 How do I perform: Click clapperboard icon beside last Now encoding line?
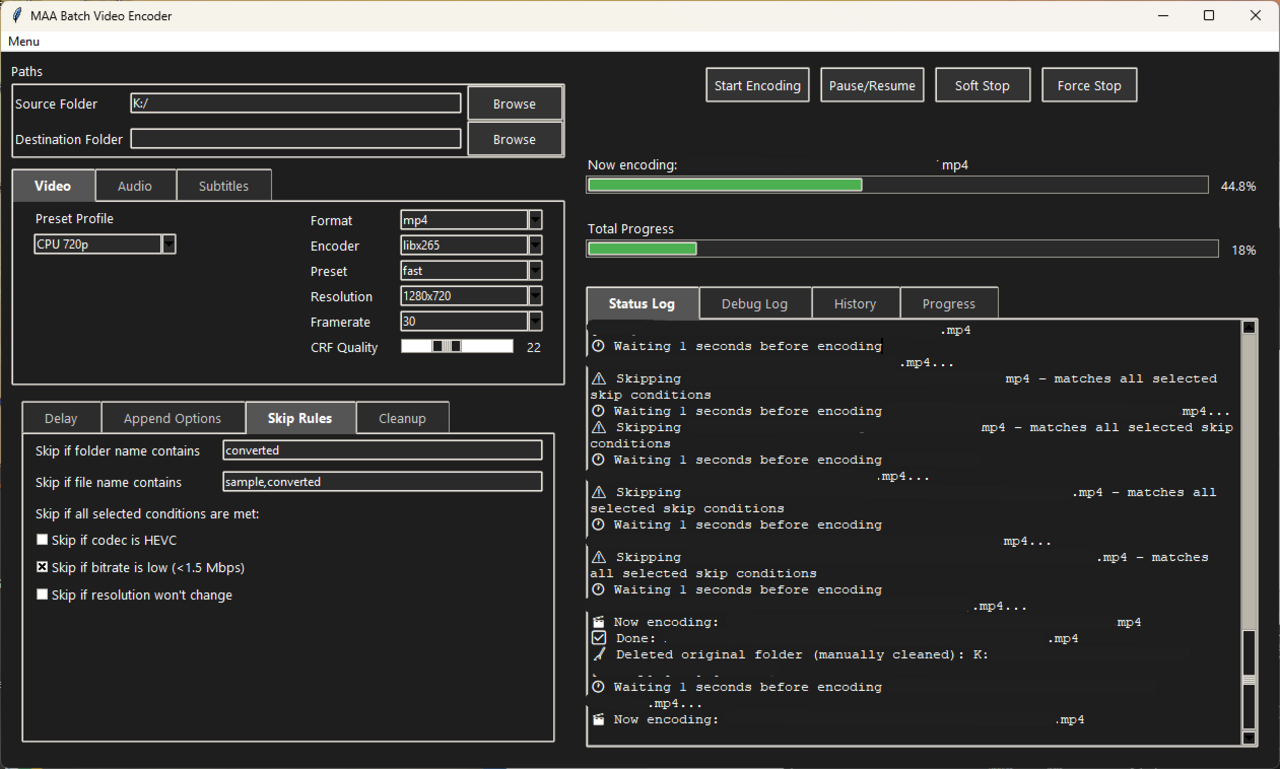point(599,720)
